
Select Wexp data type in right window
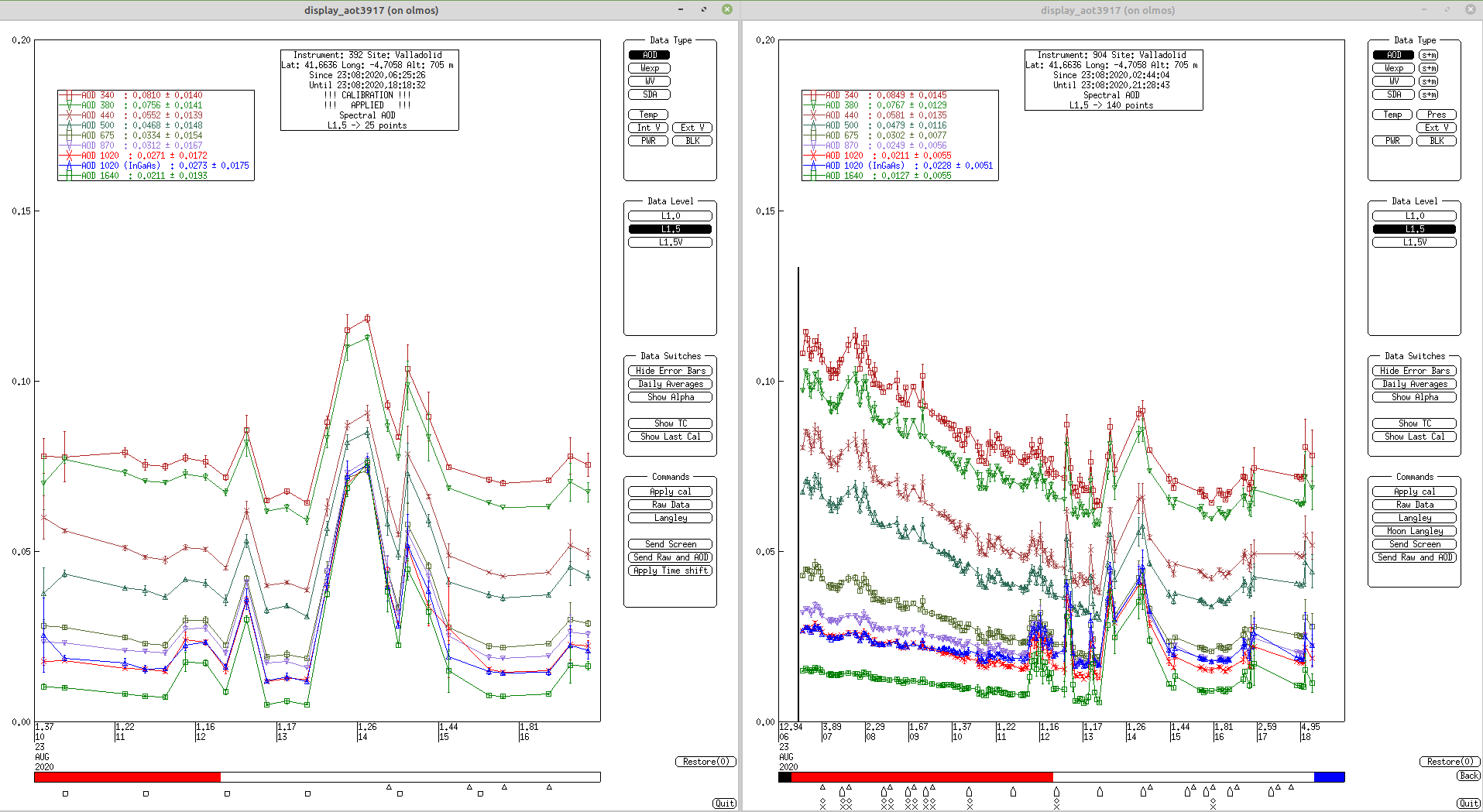click(x=1393, y=68)
